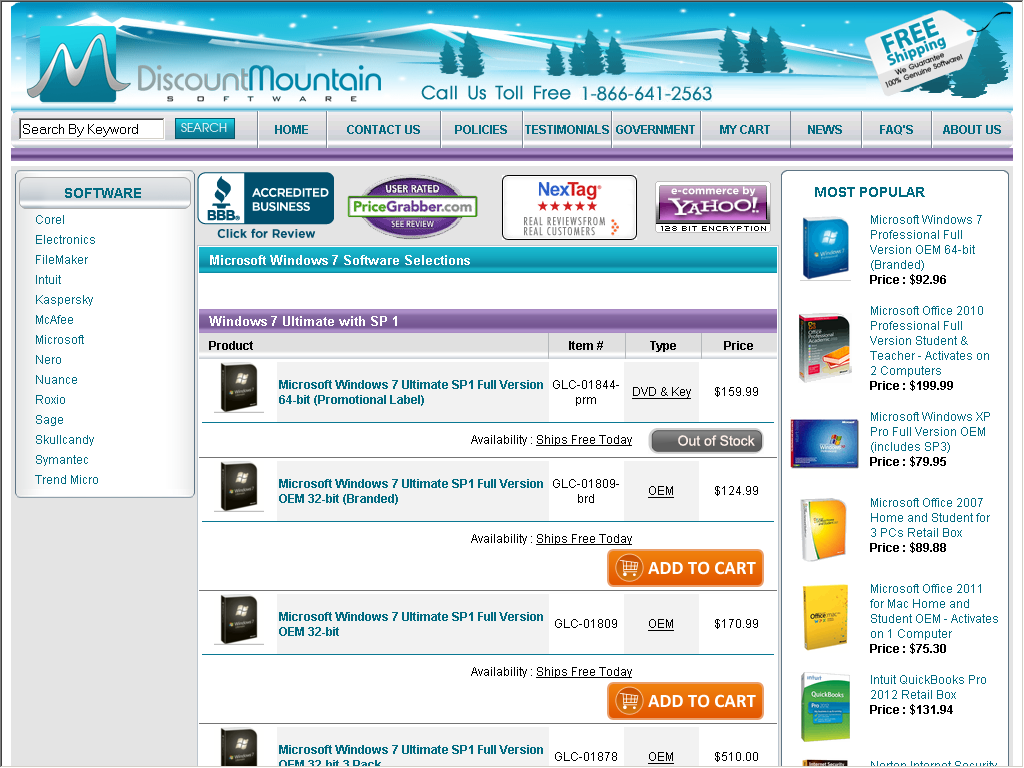Open the PriceGrabber user rated badge
The height and width of the screenshot is (768, 1024).
(413, 206)
